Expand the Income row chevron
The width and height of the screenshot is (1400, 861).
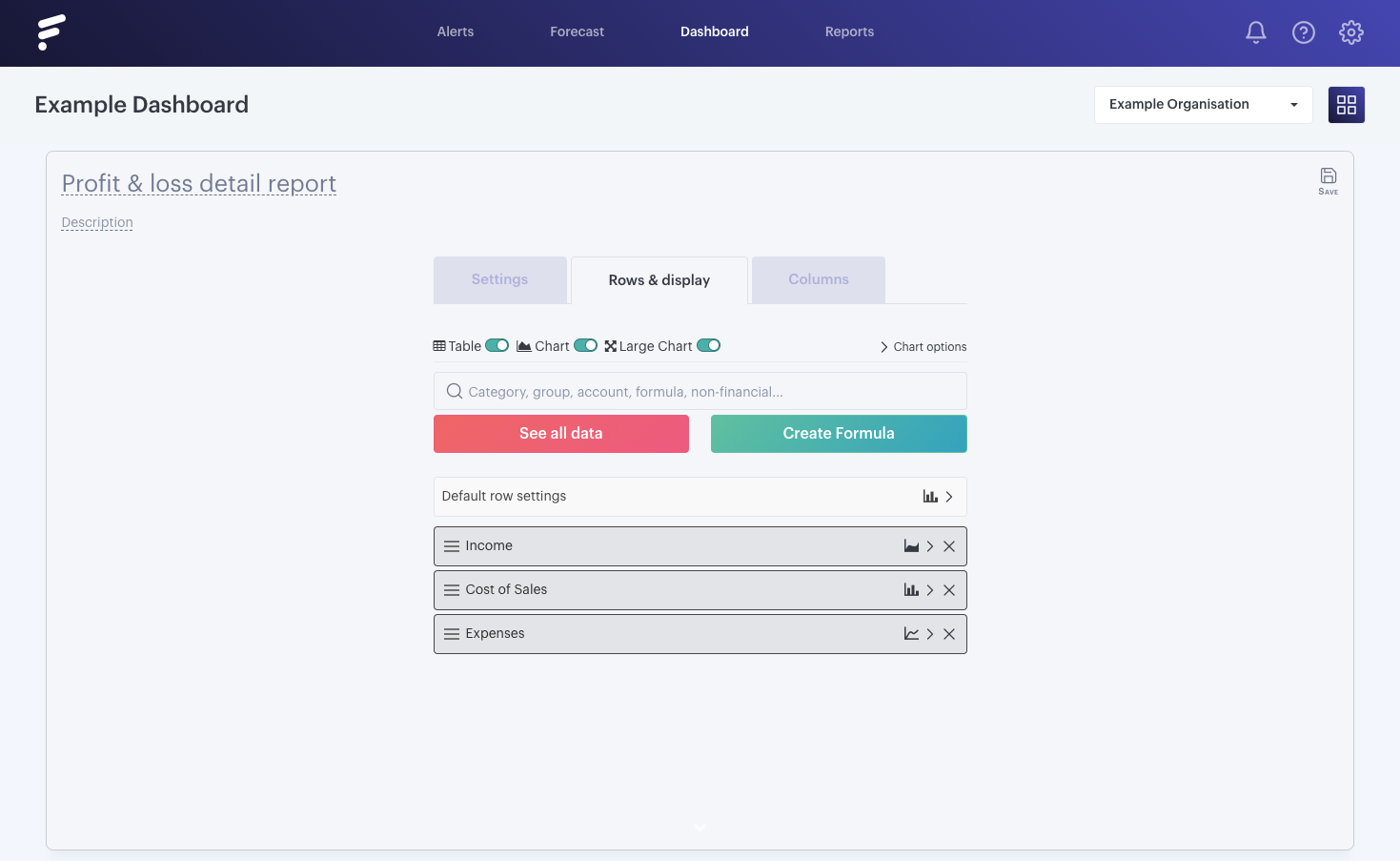click(930, 546)
